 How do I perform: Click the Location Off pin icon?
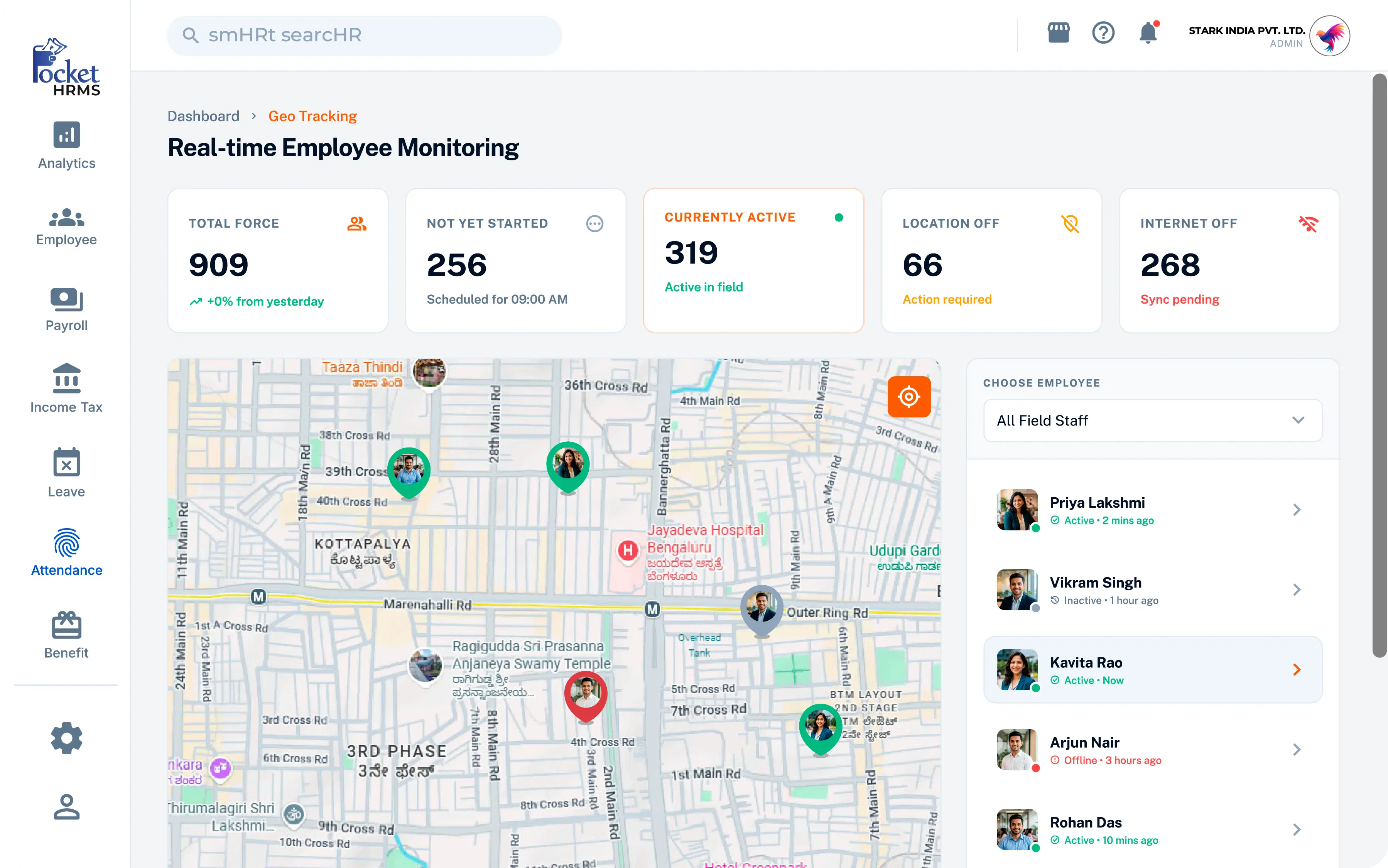click(1071, 223)
